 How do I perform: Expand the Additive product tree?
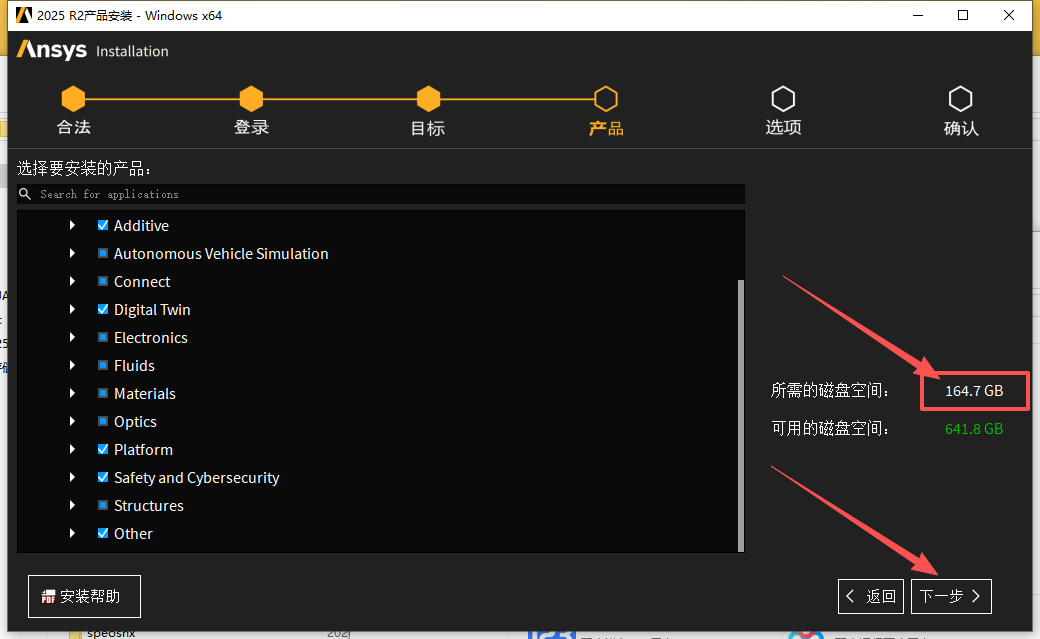[x=72, y=225]
